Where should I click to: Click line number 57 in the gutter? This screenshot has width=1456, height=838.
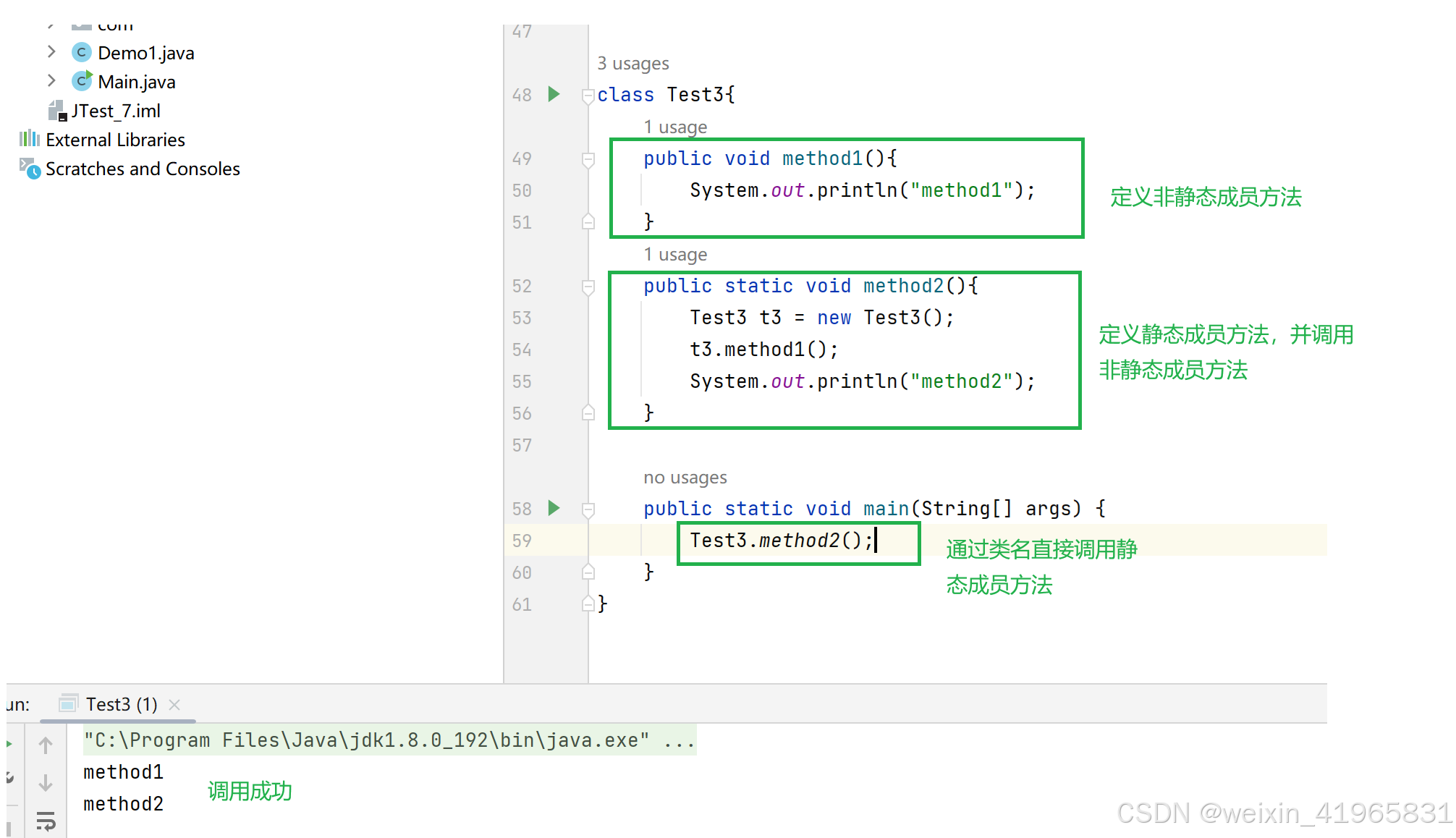click(522, 445)
